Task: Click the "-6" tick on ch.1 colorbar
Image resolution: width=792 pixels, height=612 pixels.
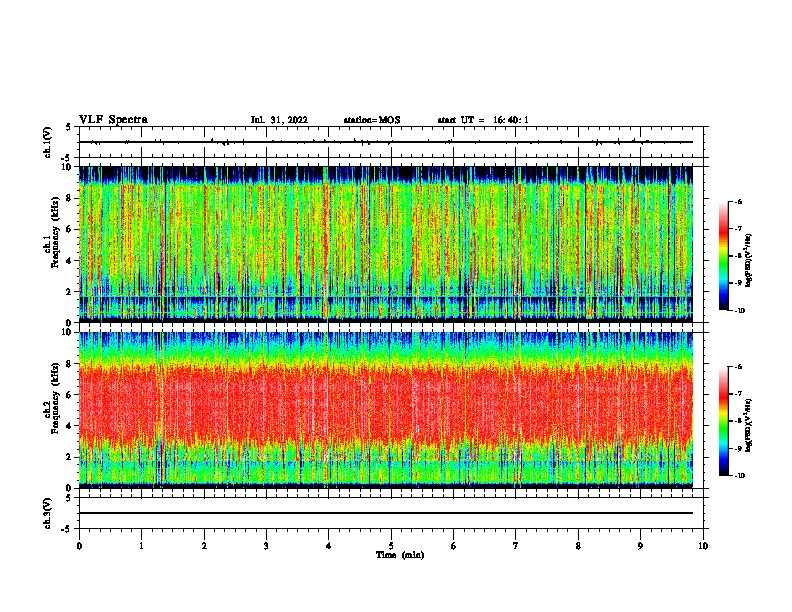Action: pyautogui.click(x=738, y=201)
